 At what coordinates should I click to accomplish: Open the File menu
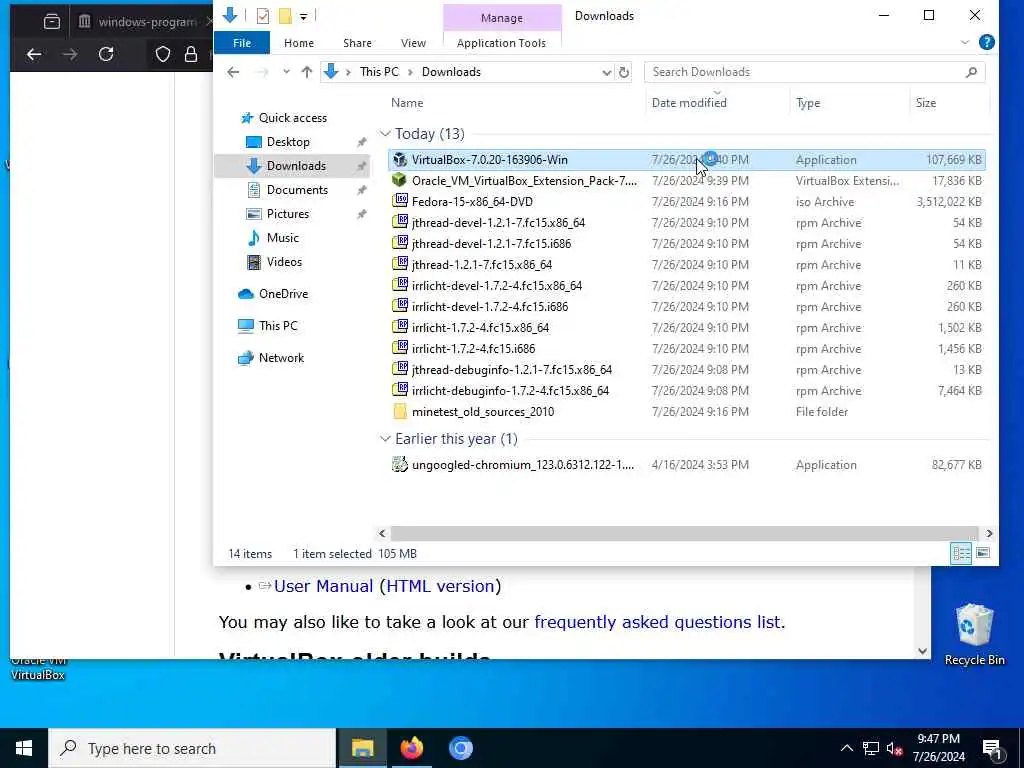tap(242, 42)
